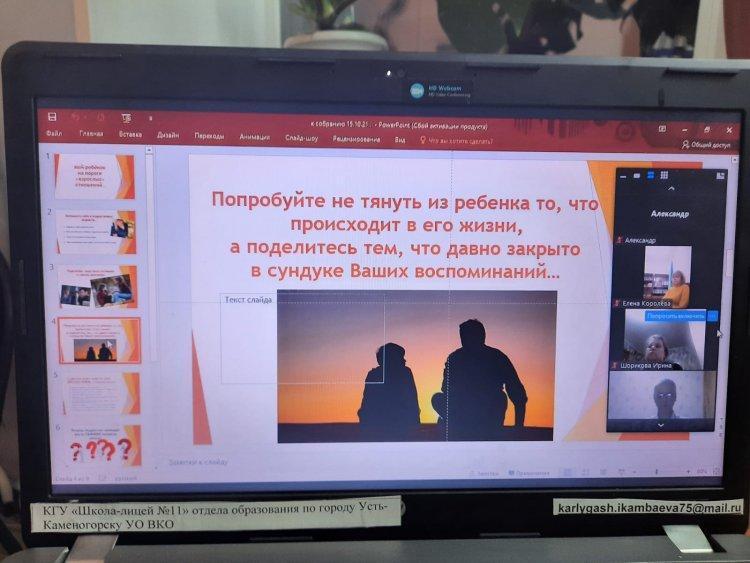Click Zoom panel exit-minimized icon at top right
This screenshot has height=563, width=750.
click(721, 176)
